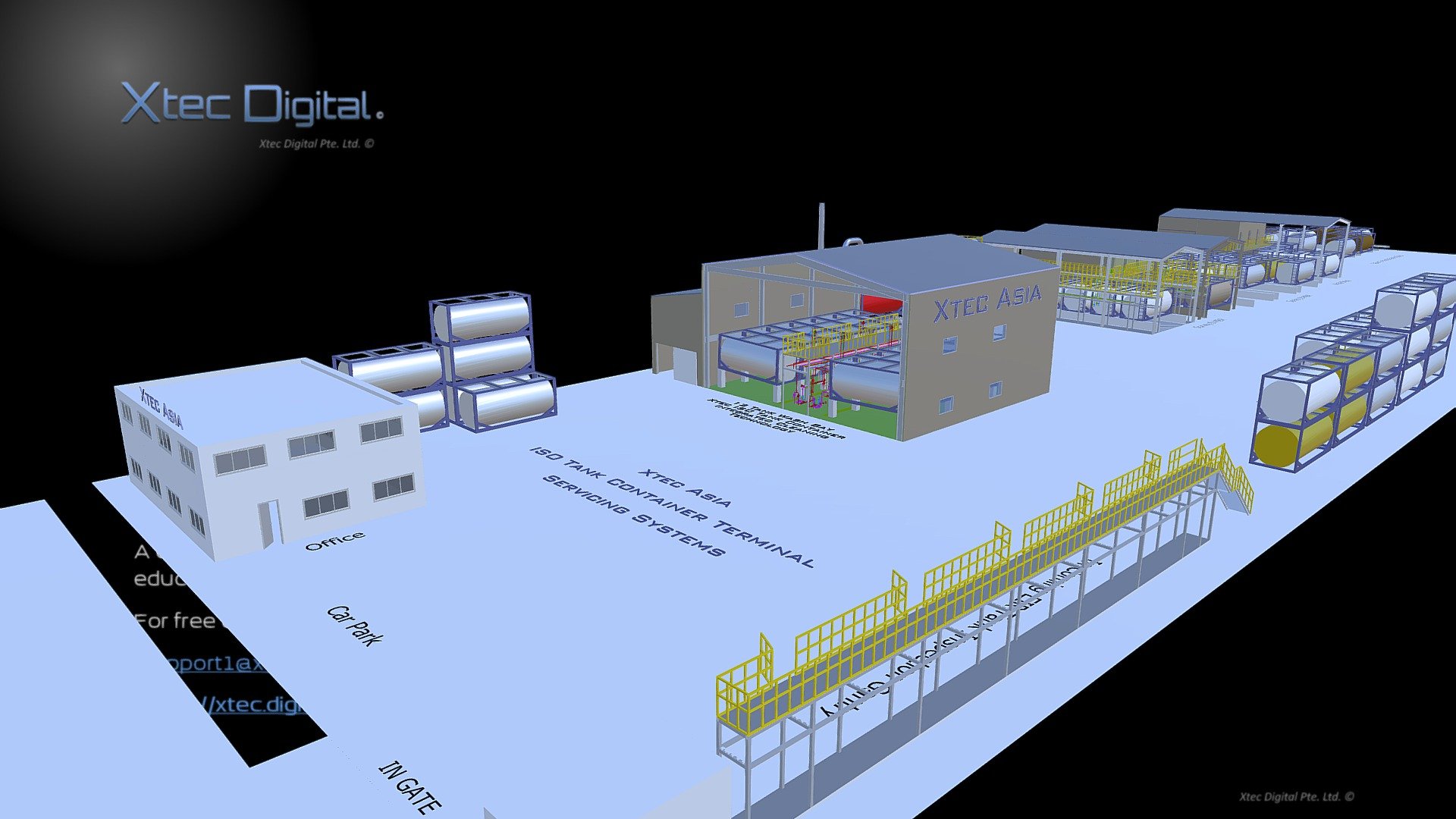This screenshot has width=1456, height=819.
Task: Open the partially hidden support email link
Action: pyautogui.click(x=218, y=664)
